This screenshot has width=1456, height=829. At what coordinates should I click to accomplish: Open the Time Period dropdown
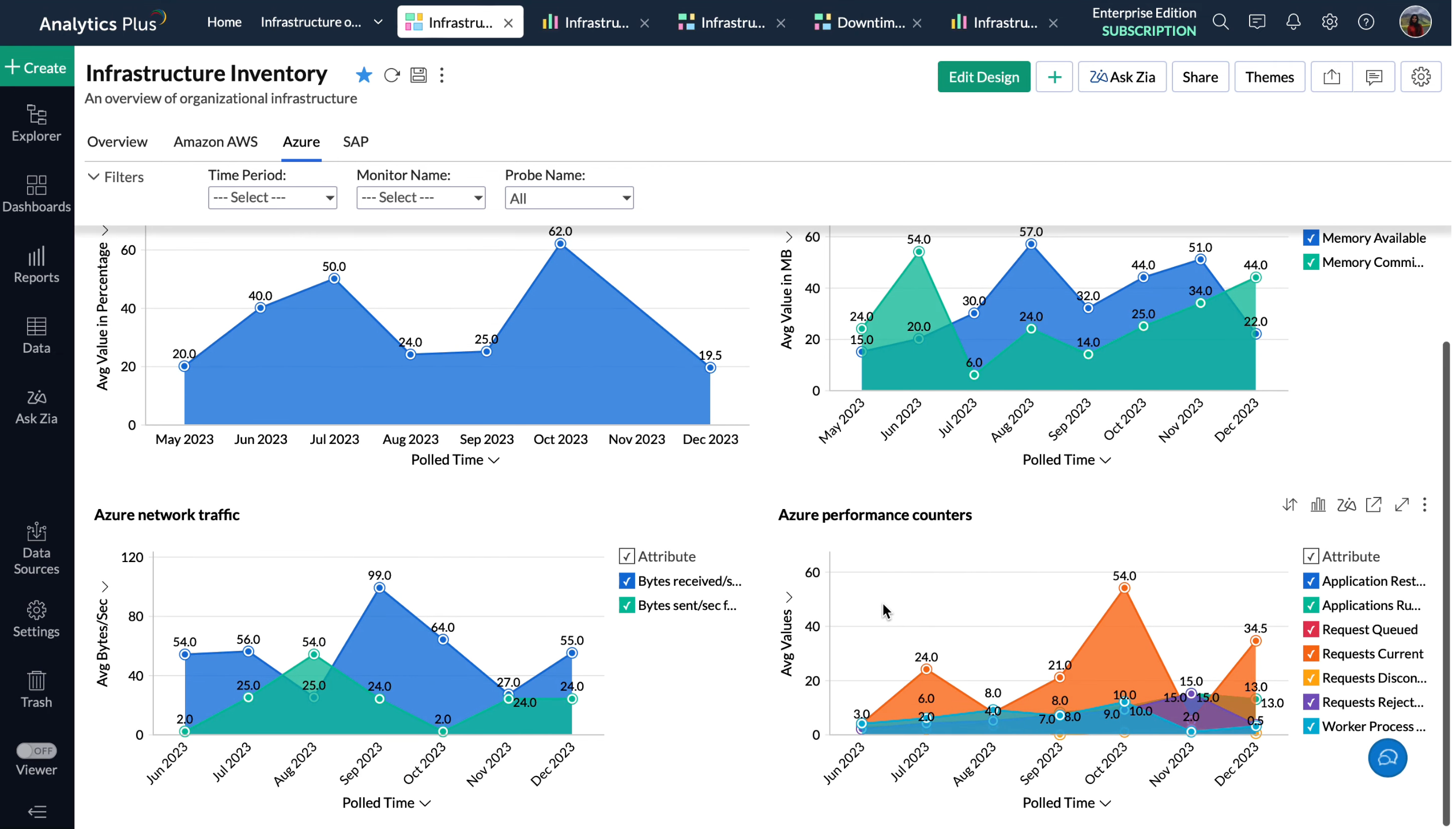click(272, 198)
